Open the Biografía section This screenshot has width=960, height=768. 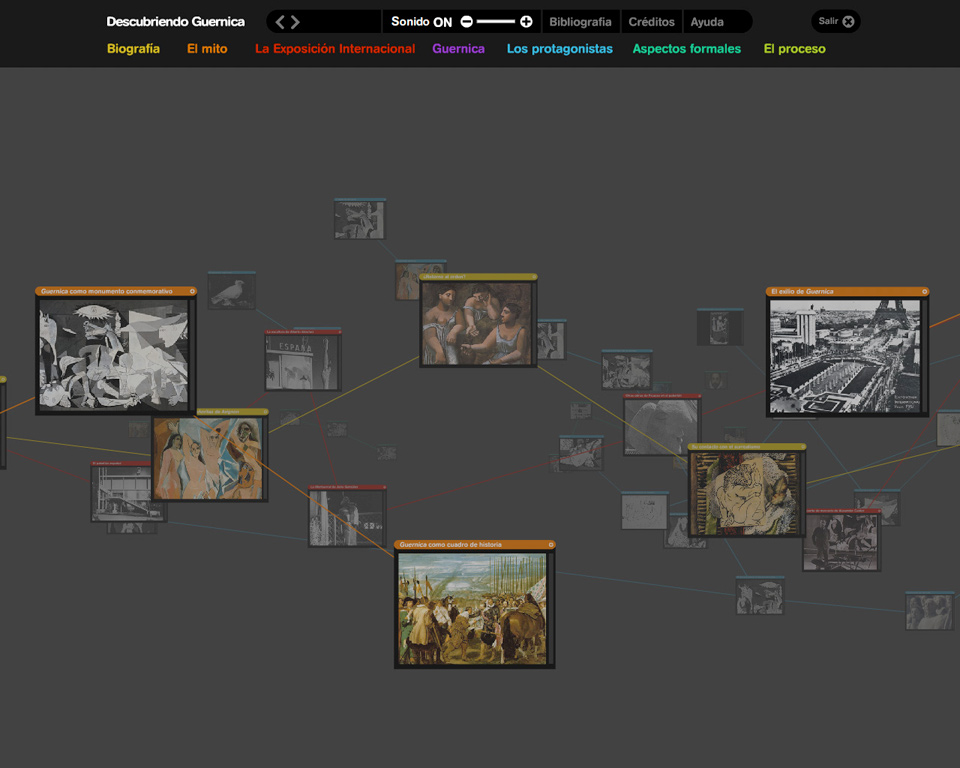tap(133, 49)
